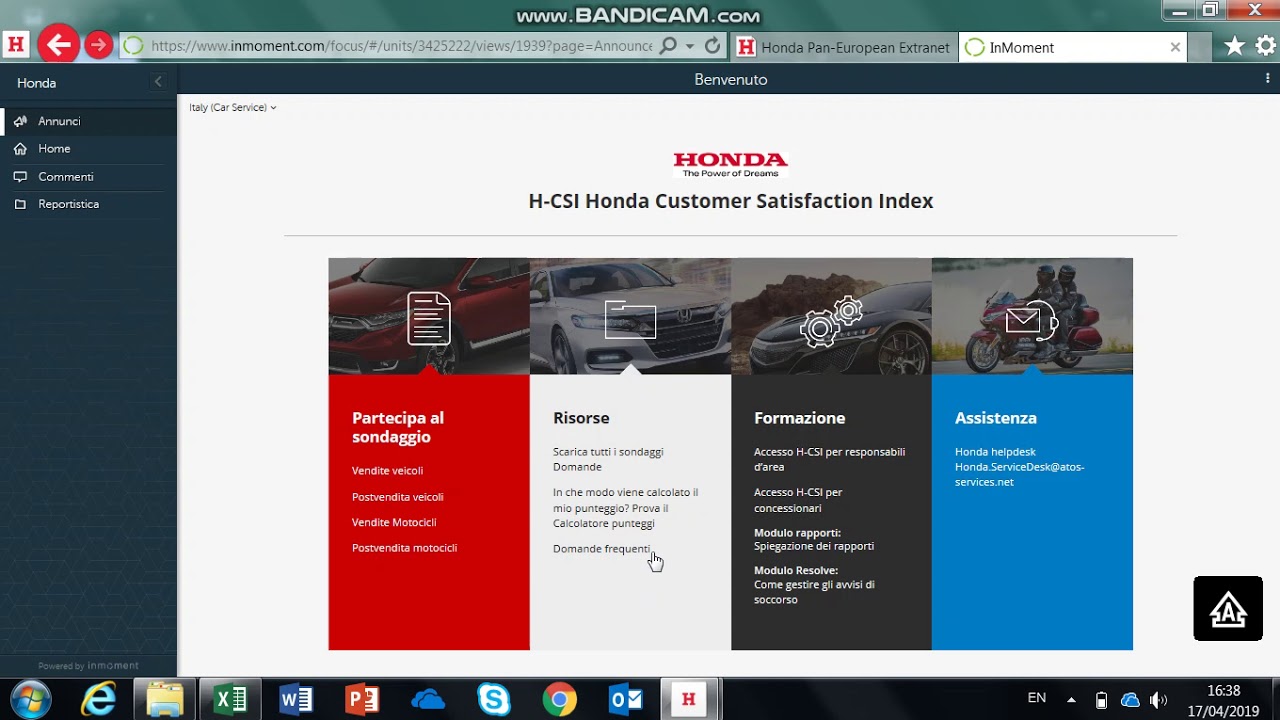Open Accesso H-CSI per concessionari link
1280x720 pixels.
pyautogui.click(x=798, y=500)
